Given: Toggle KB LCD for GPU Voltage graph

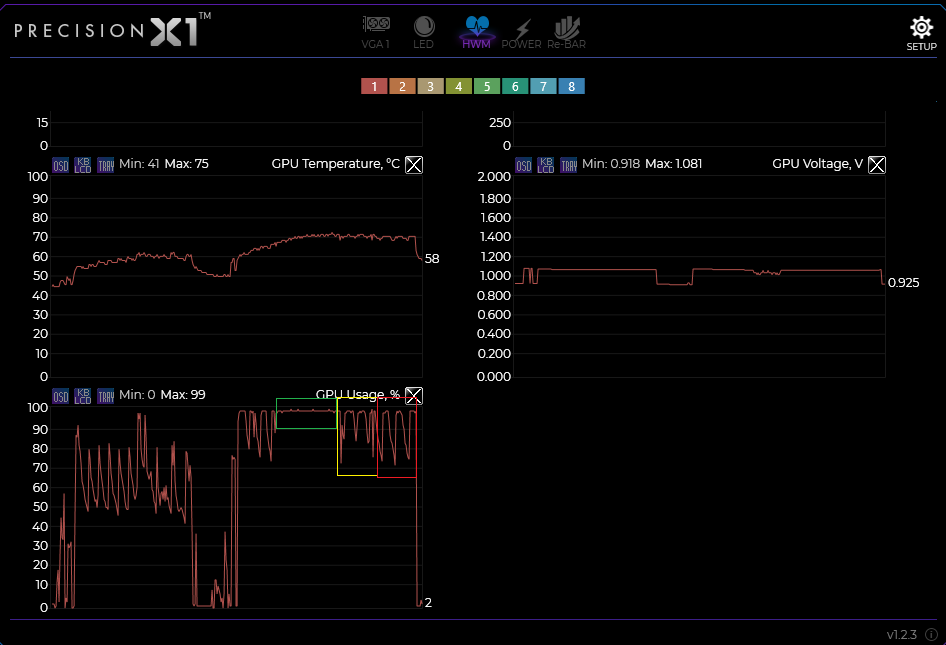Looking at the screenshot, I should coord(545,165).
